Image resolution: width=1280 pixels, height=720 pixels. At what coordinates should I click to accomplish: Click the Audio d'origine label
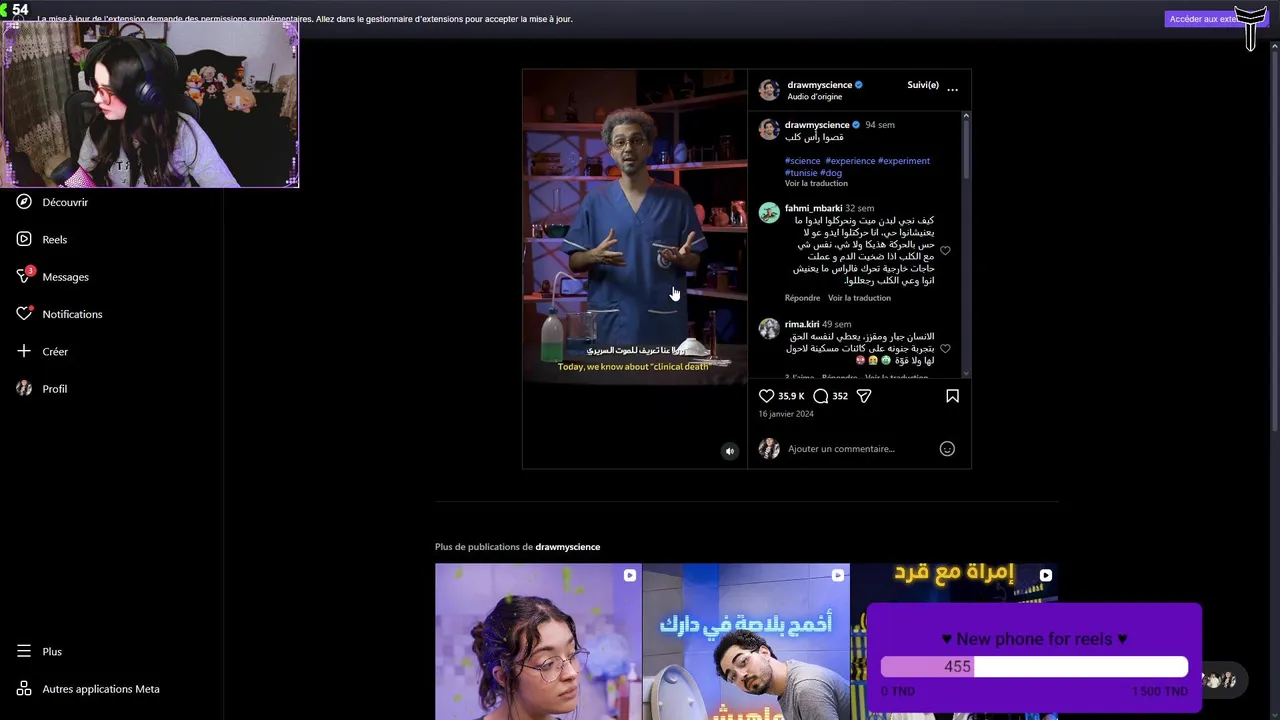coord(814,97)
